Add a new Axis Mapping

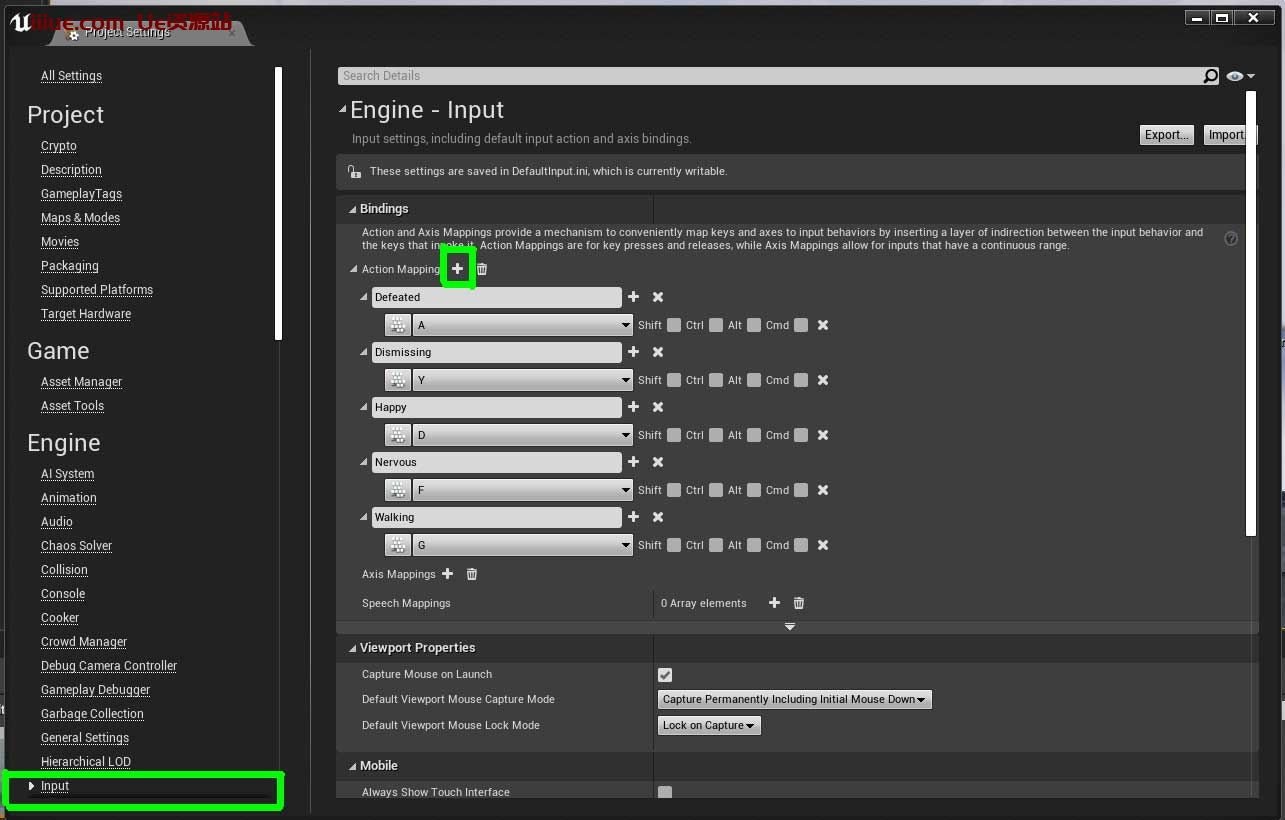tap(448, 574)
